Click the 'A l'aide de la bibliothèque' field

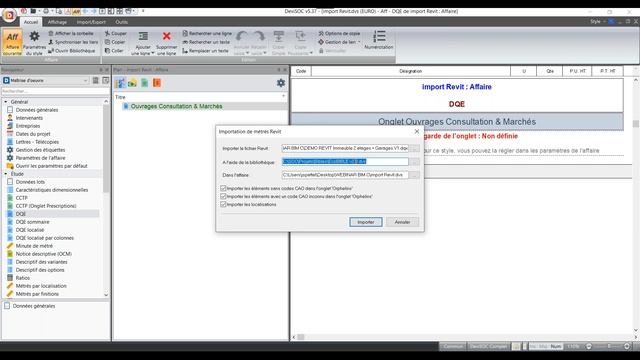coord(345,162)
